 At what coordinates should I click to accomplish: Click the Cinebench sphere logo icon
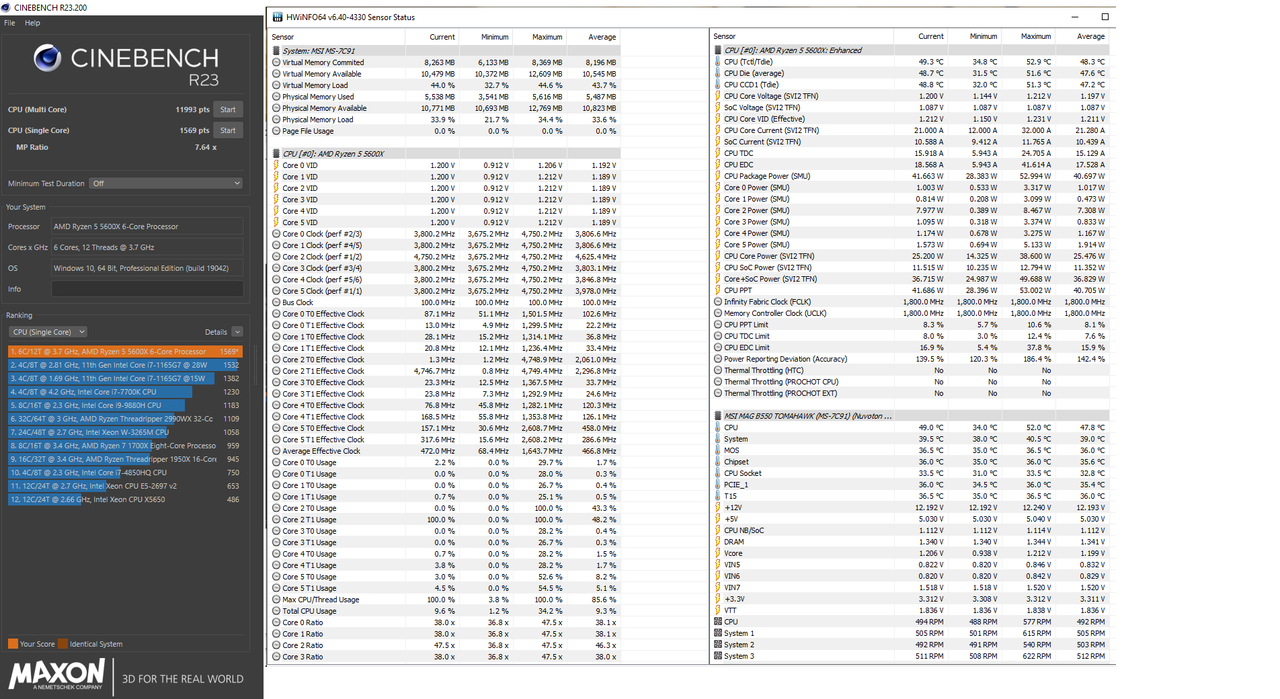(47, 58)
